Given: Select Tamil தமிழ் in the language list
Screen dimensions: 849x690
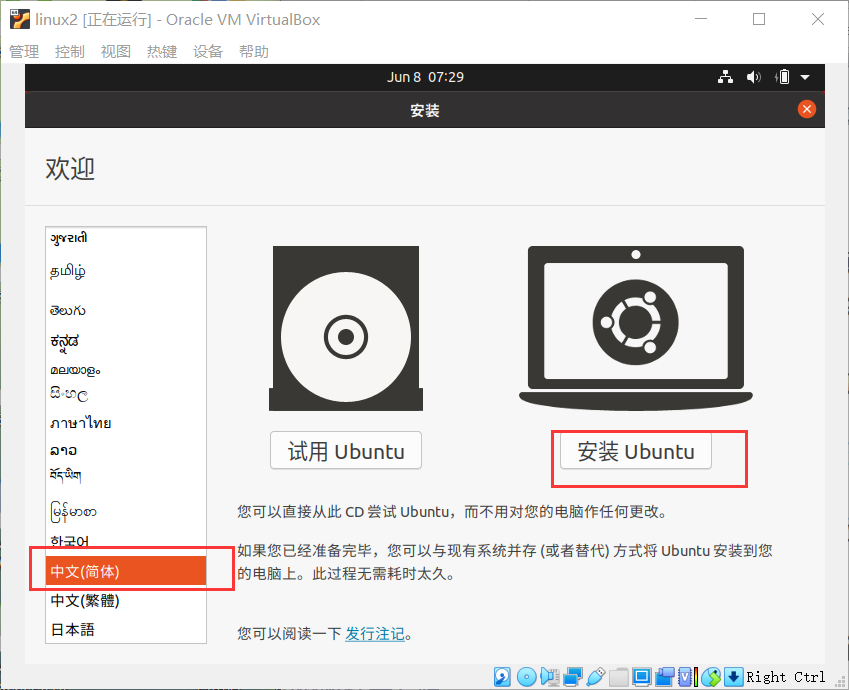Looking at the screenshot, I should coord(126,270).
